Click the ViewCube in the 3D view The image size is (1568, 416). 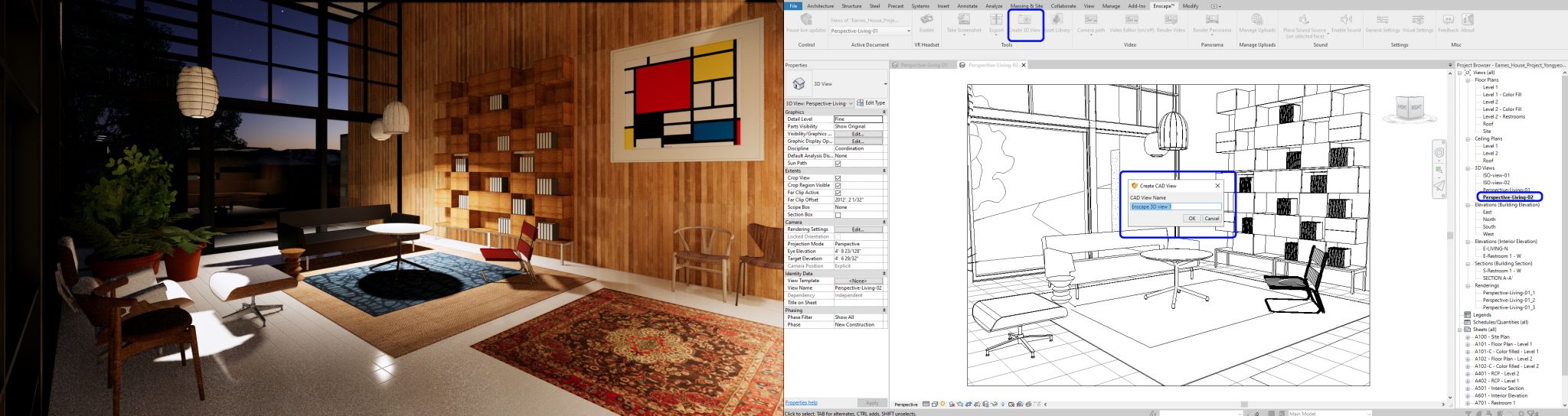[1409, 109]
